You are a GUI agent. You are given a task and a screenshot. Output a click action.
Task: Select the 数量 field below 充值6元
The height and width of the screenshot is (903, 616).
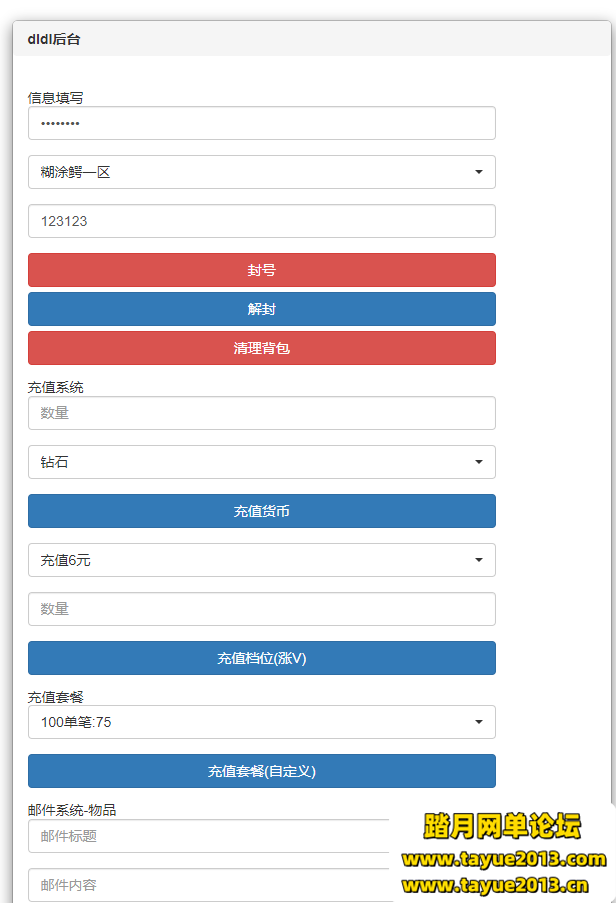coord(261,609)
